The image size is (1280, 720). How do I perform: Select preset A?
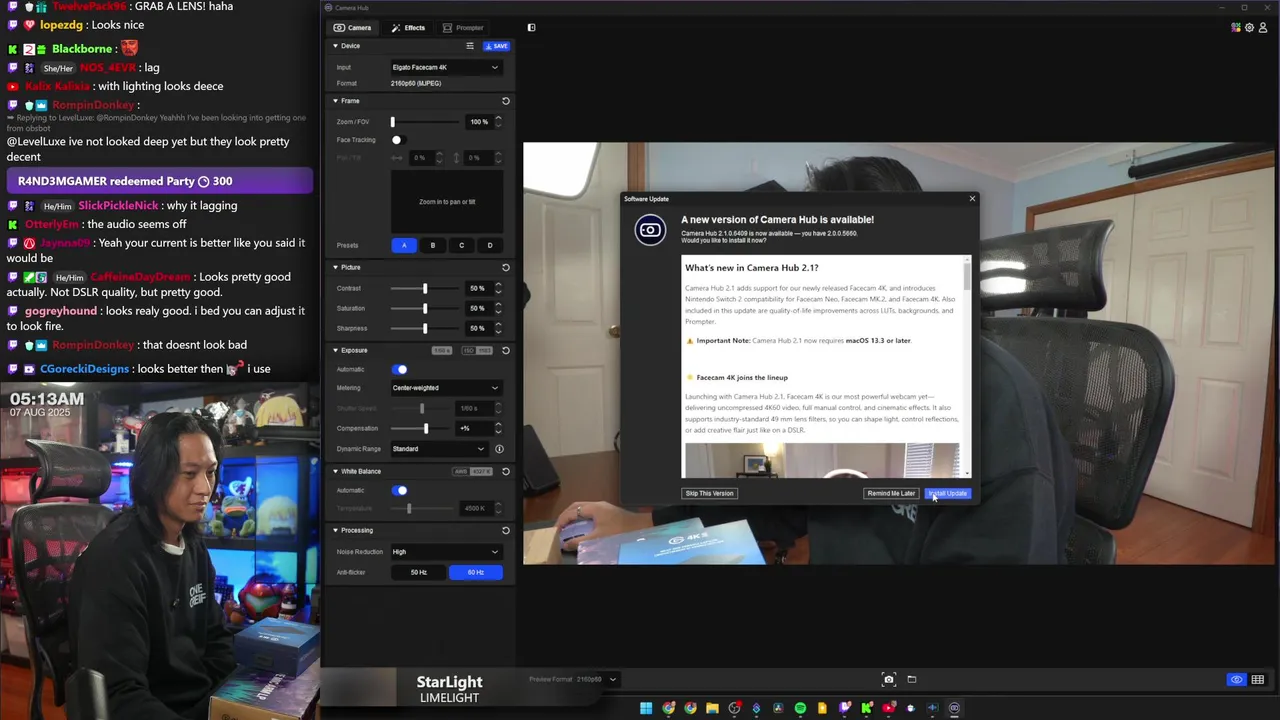[x=404, y=246]
